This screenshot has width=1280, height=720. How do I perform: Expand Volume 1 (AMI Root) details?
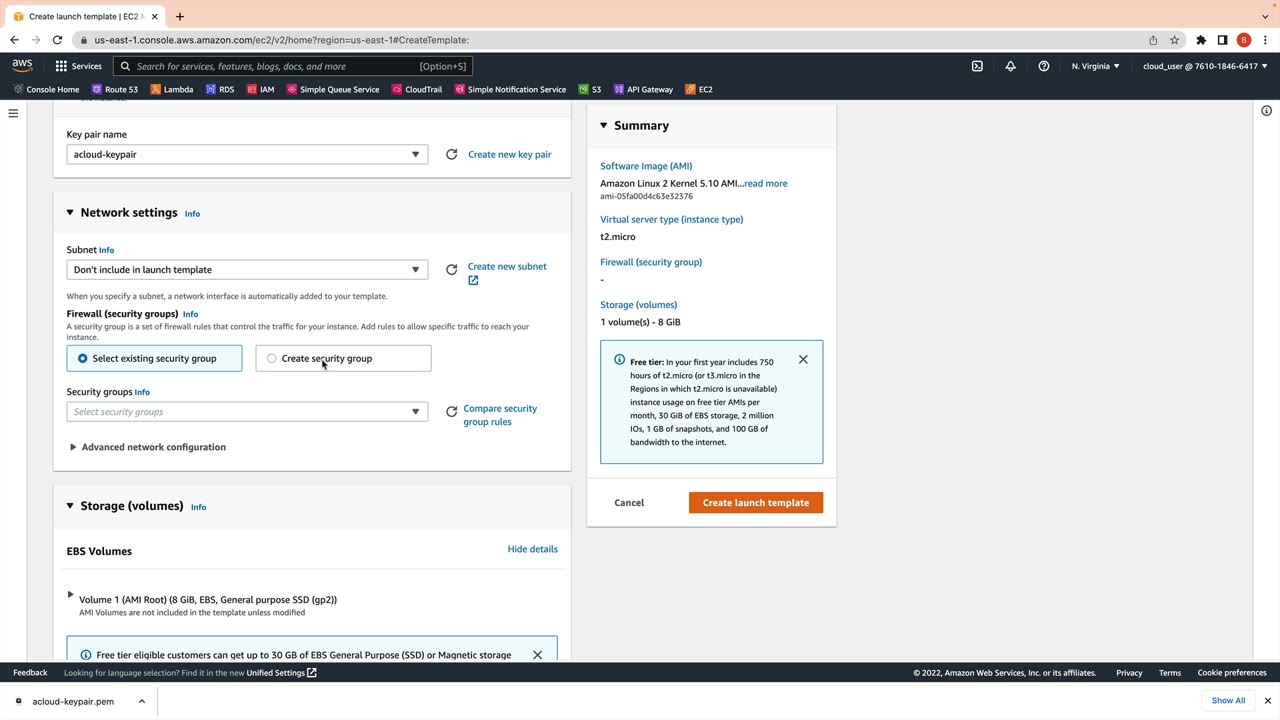70,596
